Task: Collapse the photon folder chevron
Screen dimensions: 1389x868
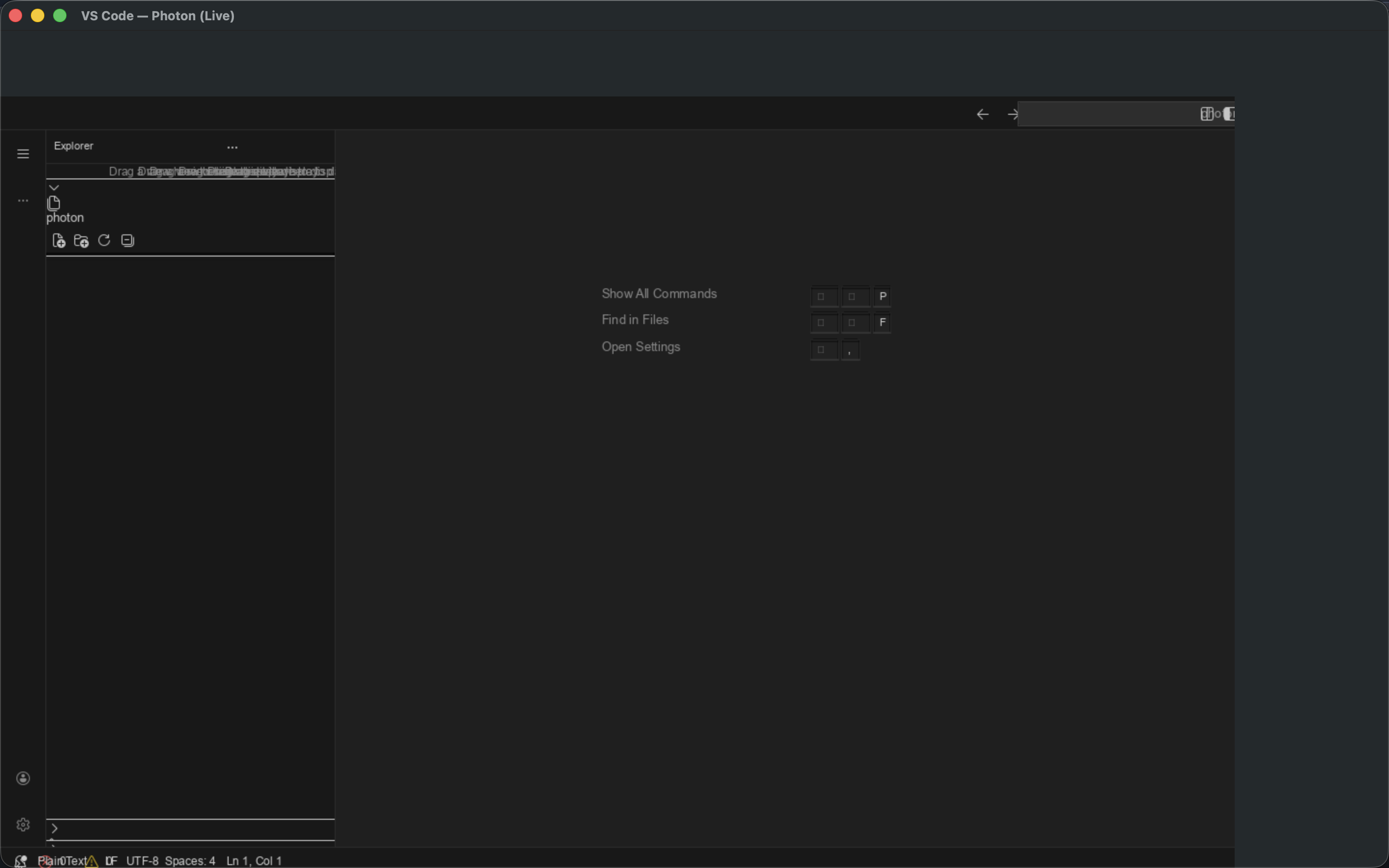Action: (x=54, y=187)
